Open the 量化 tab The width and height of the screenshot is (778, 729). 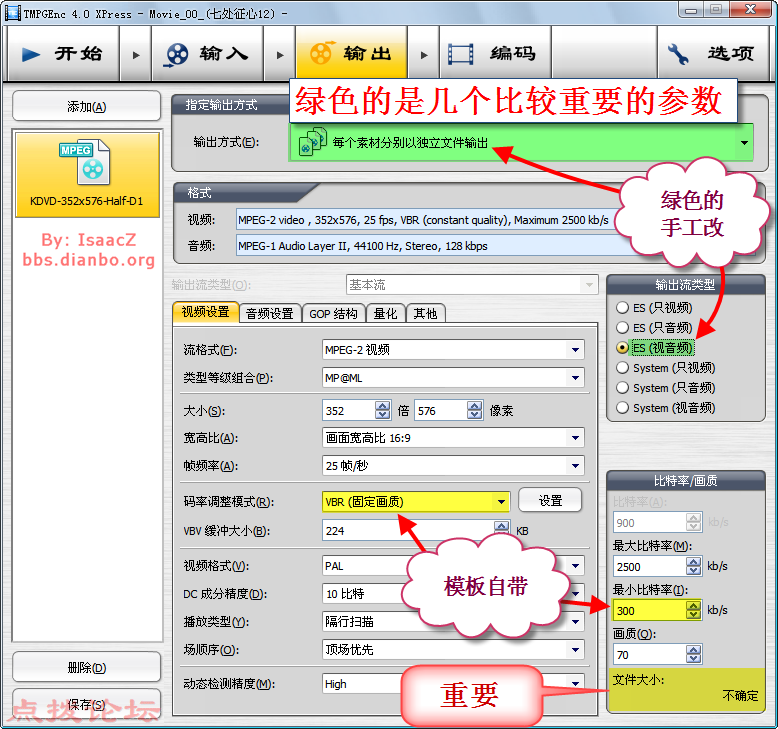pyautogui.click(x=386, y=314)
